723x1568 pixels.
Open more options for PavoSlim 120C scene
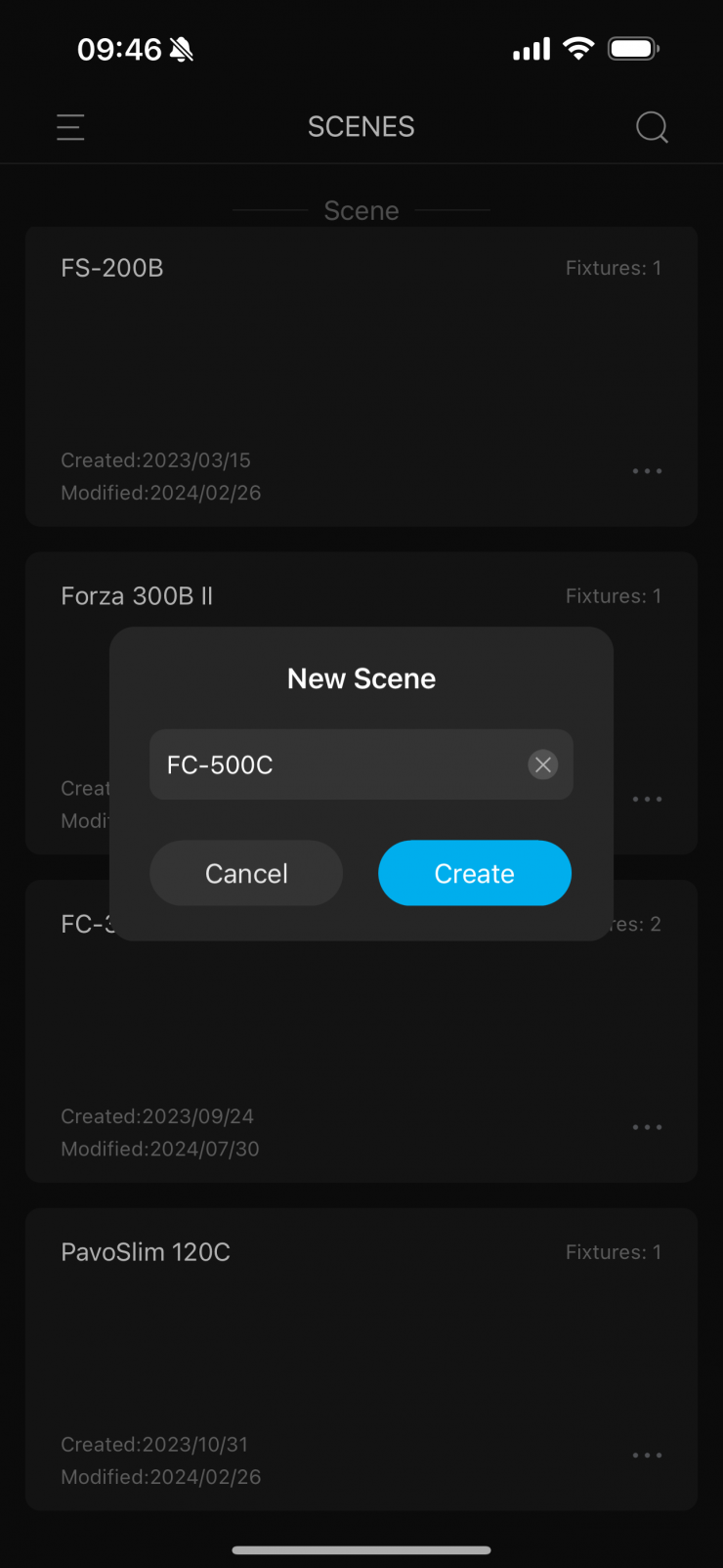click(x=647, y=1456)
